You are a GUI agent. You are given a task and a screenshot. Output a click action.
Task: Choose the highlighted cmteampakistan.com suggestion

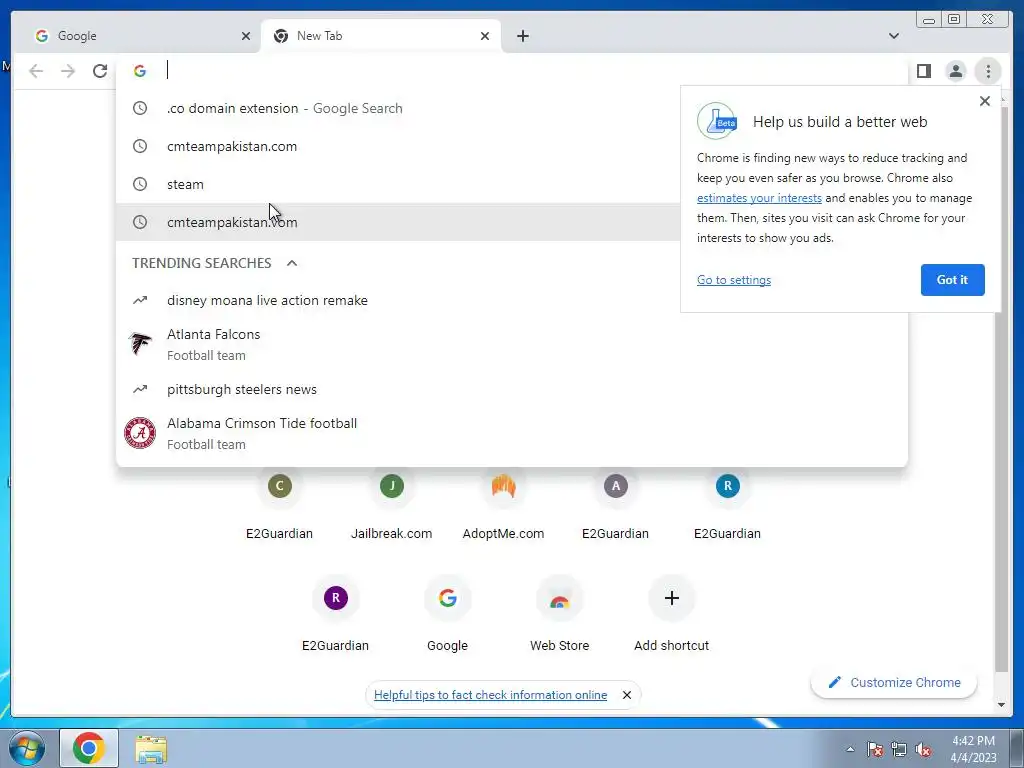coord(398,222)
